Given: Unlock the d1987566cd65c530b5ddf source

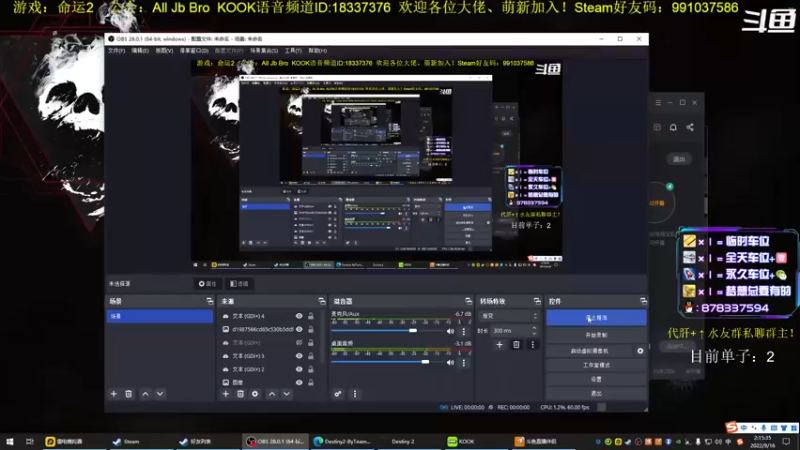Looking at the screenshot, I should pyautogui.click(x=311, y=330).
